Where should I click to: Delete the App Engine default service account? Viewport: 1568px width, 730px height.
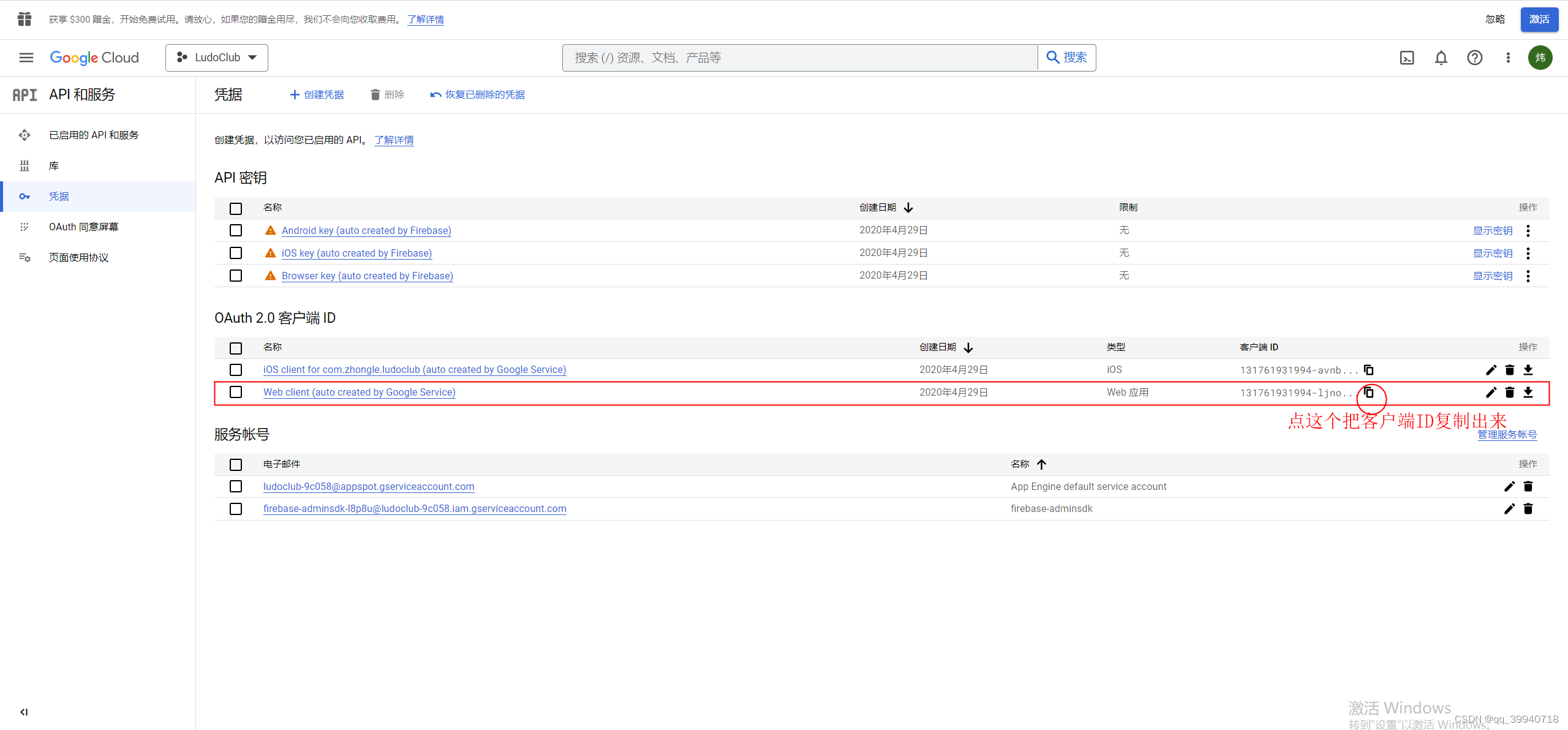tap(1528, 486)
